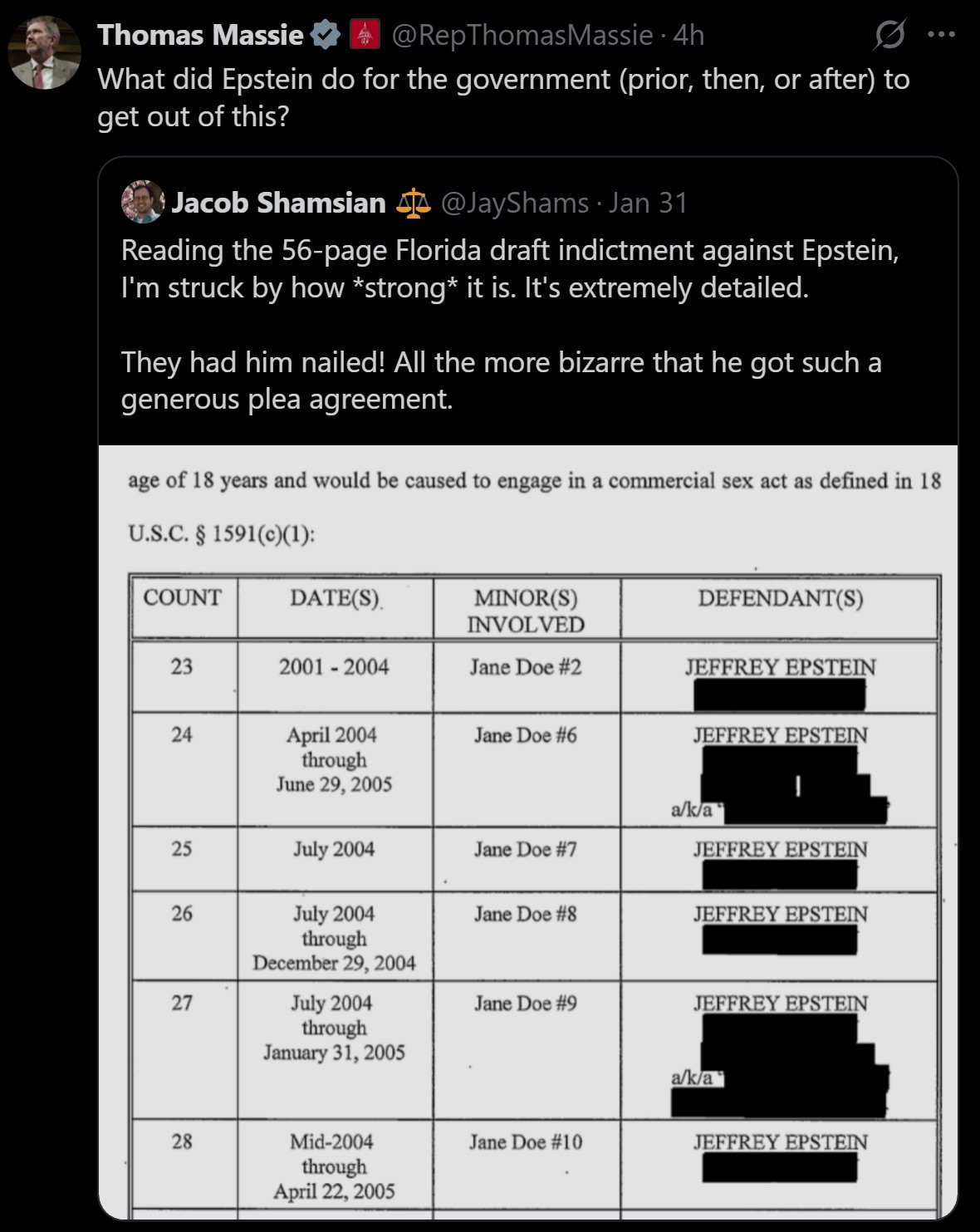Image resolution: width=980 pixels, height=1232 pixels.
Task: Click the blue verified badge by Thomas Massie
Action: coord(325,35)
